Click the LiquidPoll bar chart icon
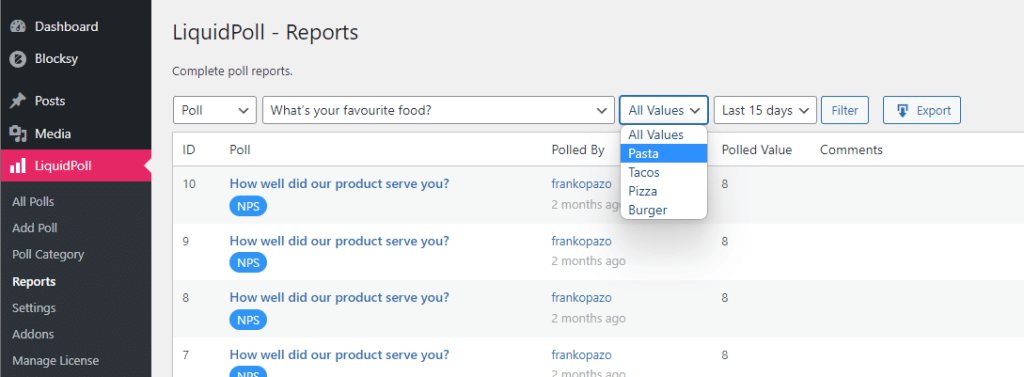Viewport: 1024px width, 377px height. point(18,167)
